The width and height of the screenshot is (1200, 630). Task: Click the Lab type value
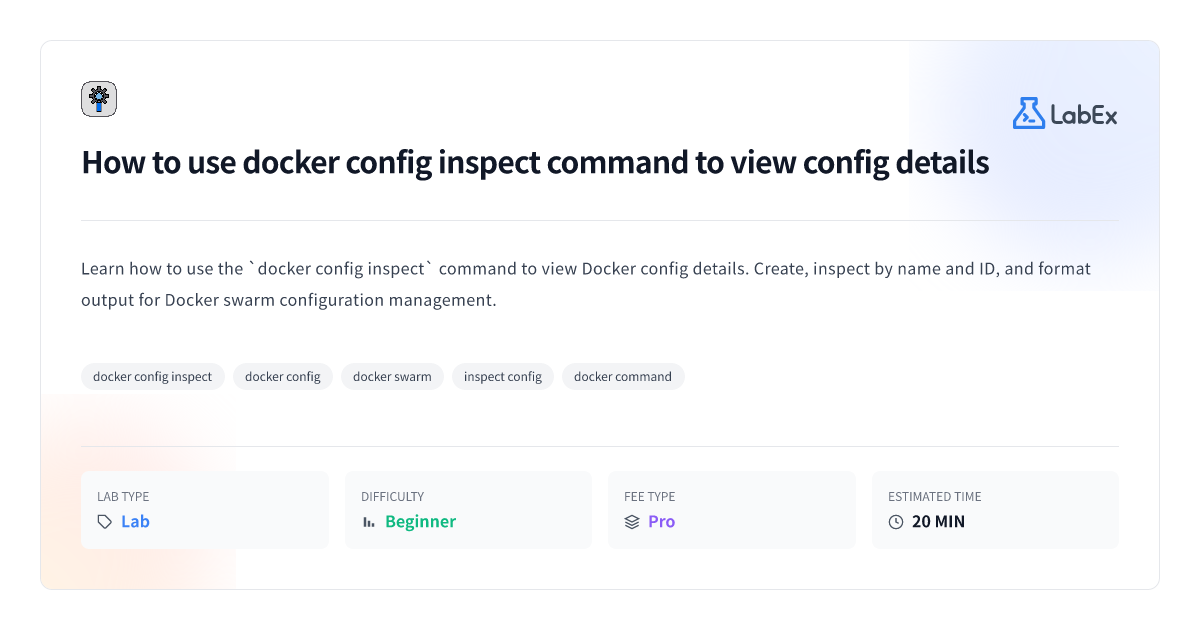tap(135, 522)
